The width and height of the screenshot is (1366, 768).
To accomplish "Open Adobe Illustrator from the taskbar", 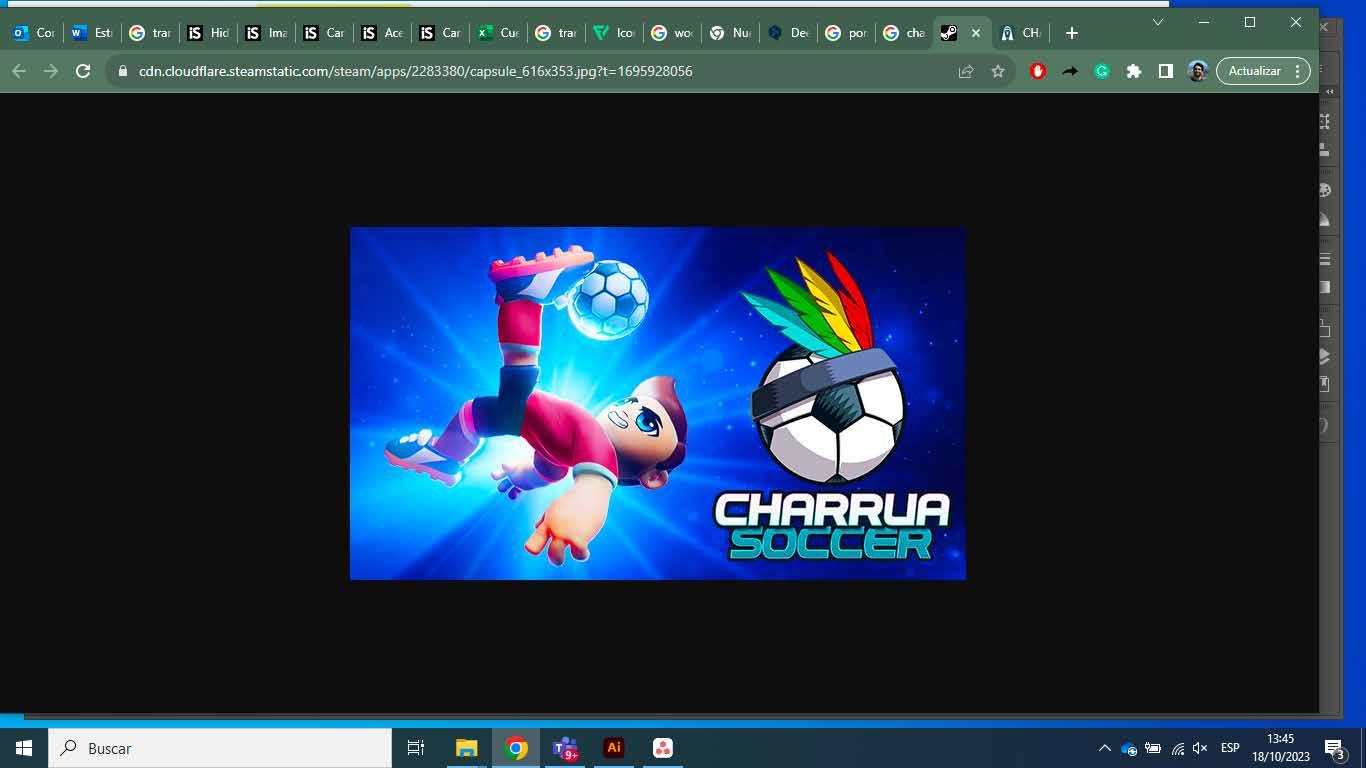I will coord(614,748).
